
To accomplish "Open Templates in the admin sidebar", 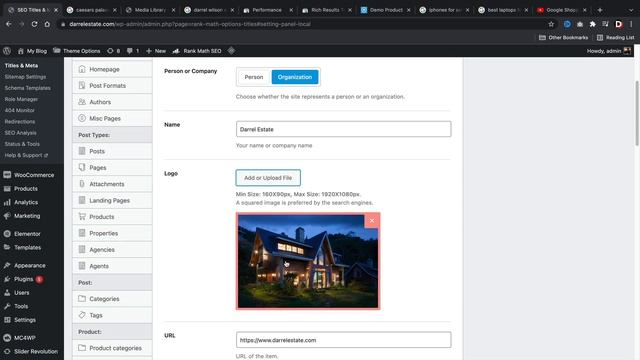I will 32,247.
